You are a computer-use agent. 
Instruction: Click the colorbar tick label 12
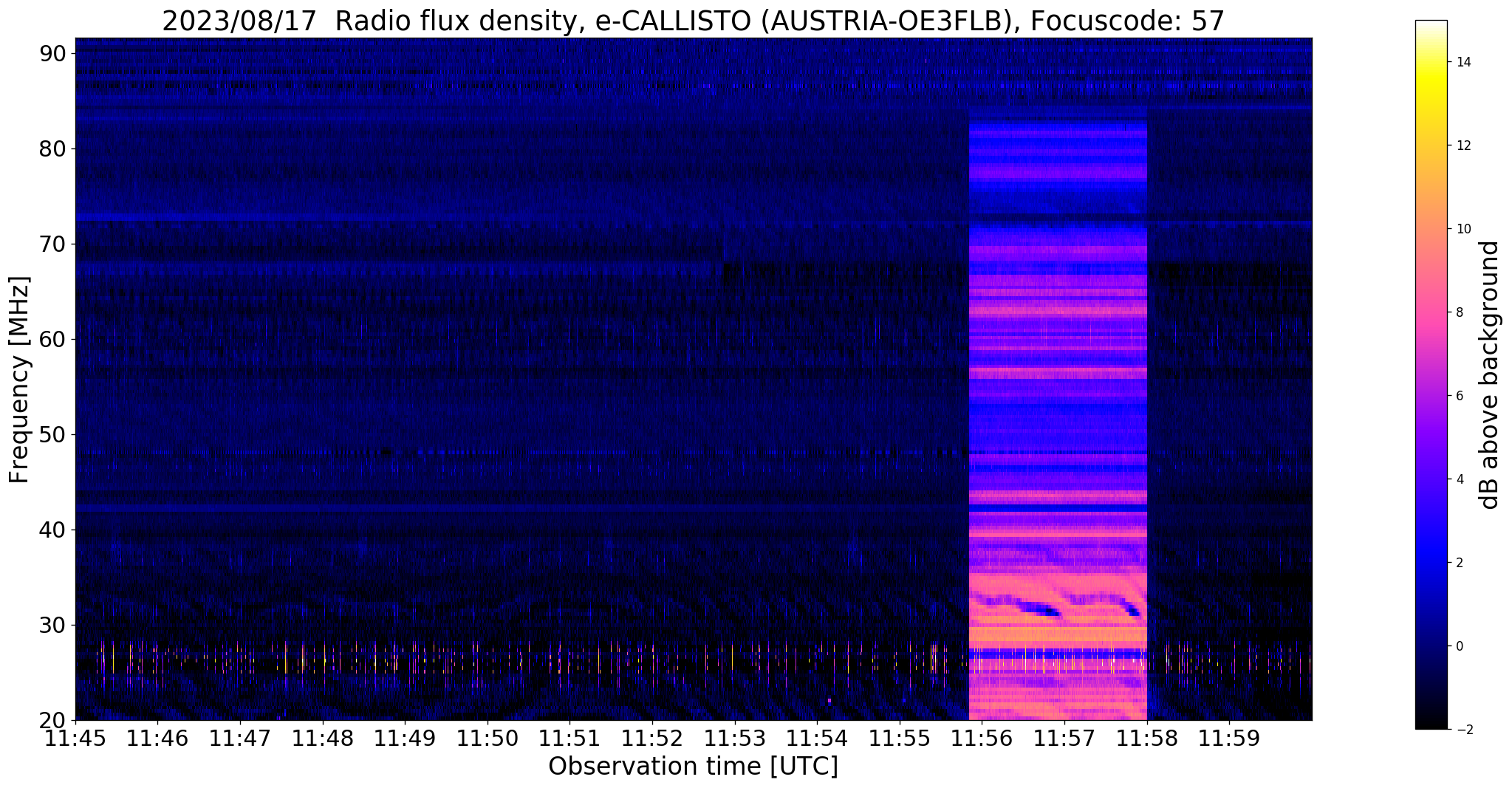[1463, 145]
